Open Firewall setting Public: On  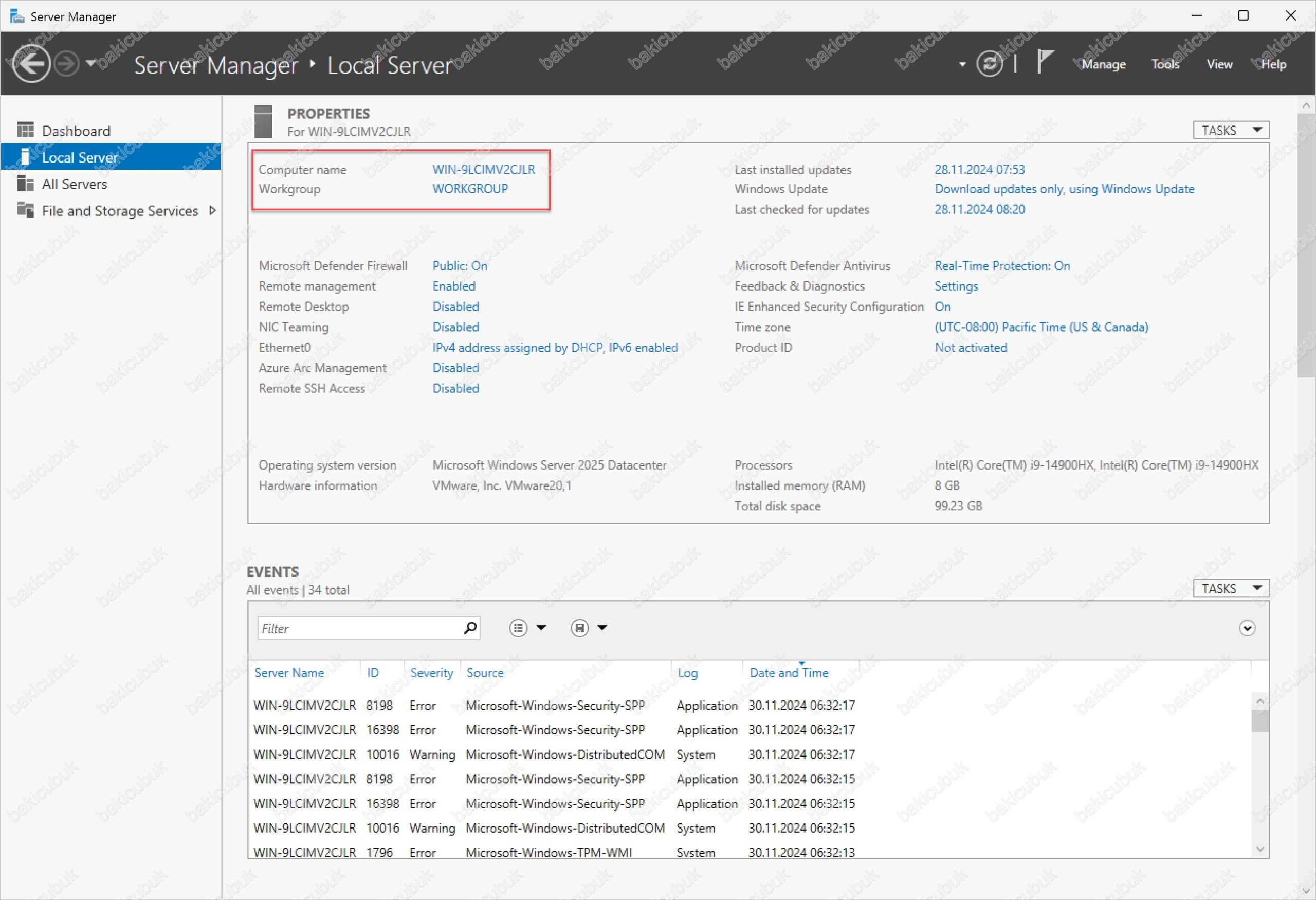pyautogui.click(x=459, y=266)
